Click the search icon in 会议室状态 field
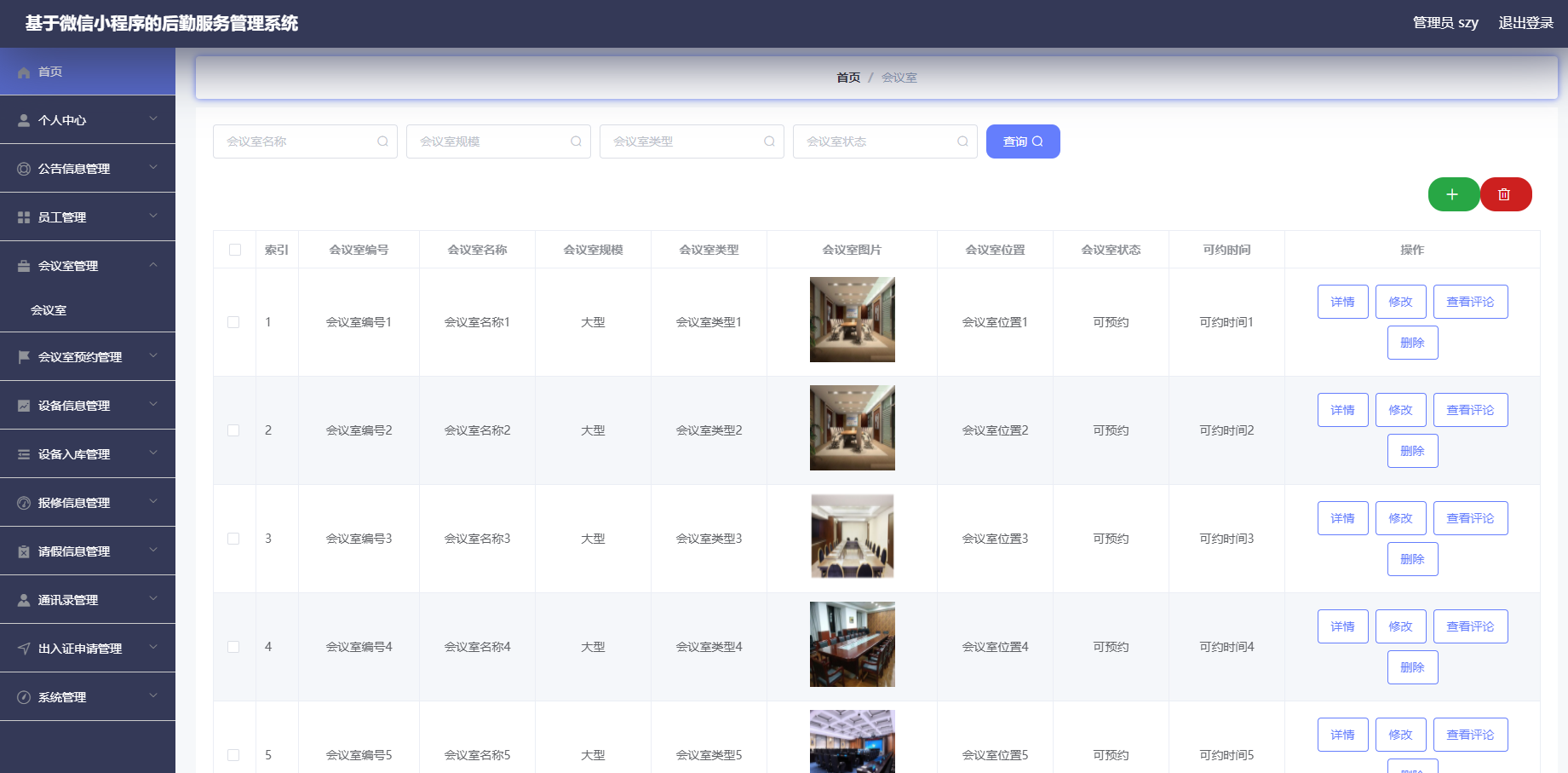Image resolution: width=1568 pixels, height=773 pixels. 962,141
